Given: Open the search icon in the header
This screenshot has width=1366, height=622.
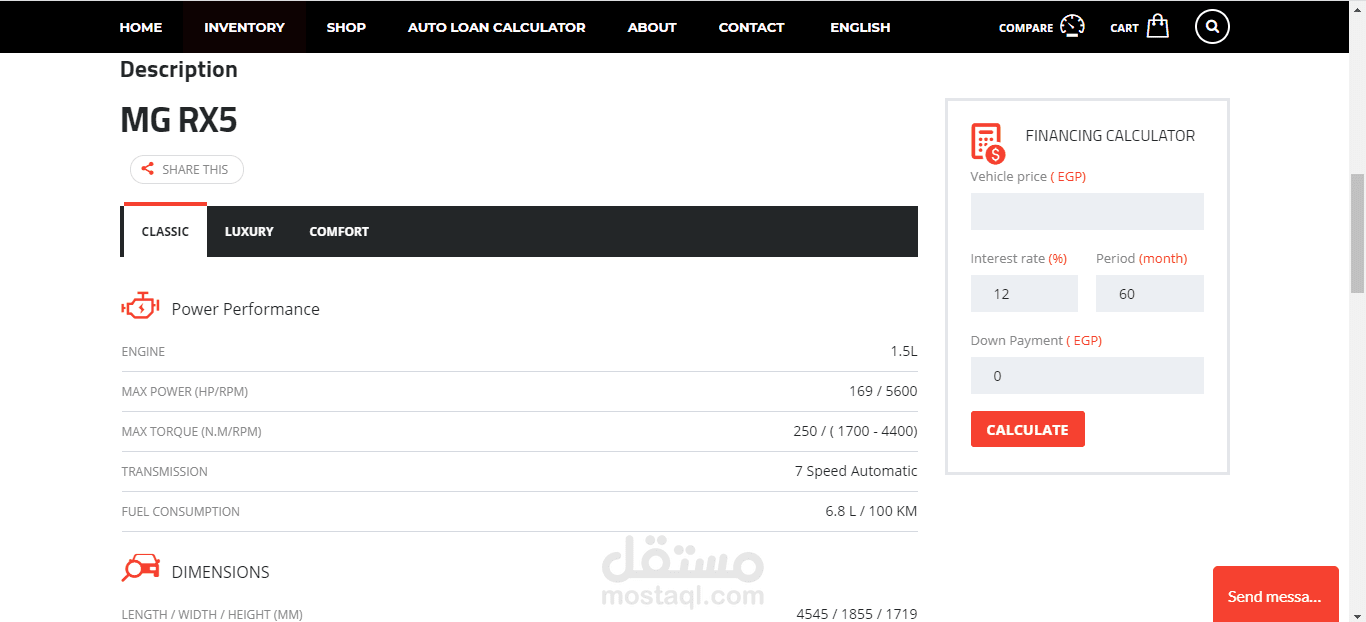Looking at the screenshot, I should (x=1212, y=27).
